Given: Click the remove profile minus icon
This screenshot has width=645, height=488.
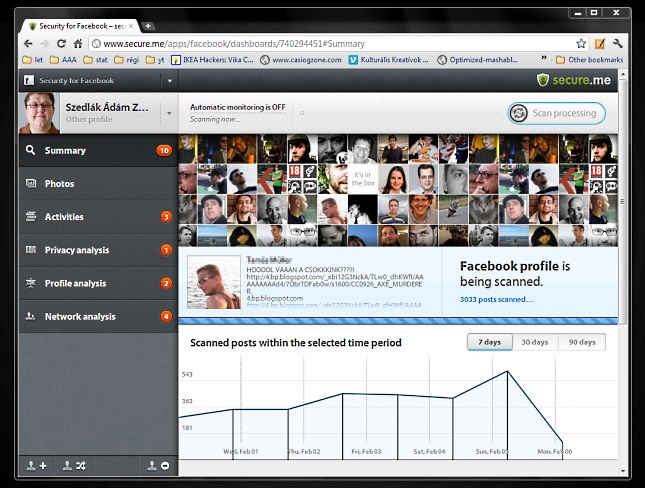Looking at the screenshot, I should [x=158, y=466].
